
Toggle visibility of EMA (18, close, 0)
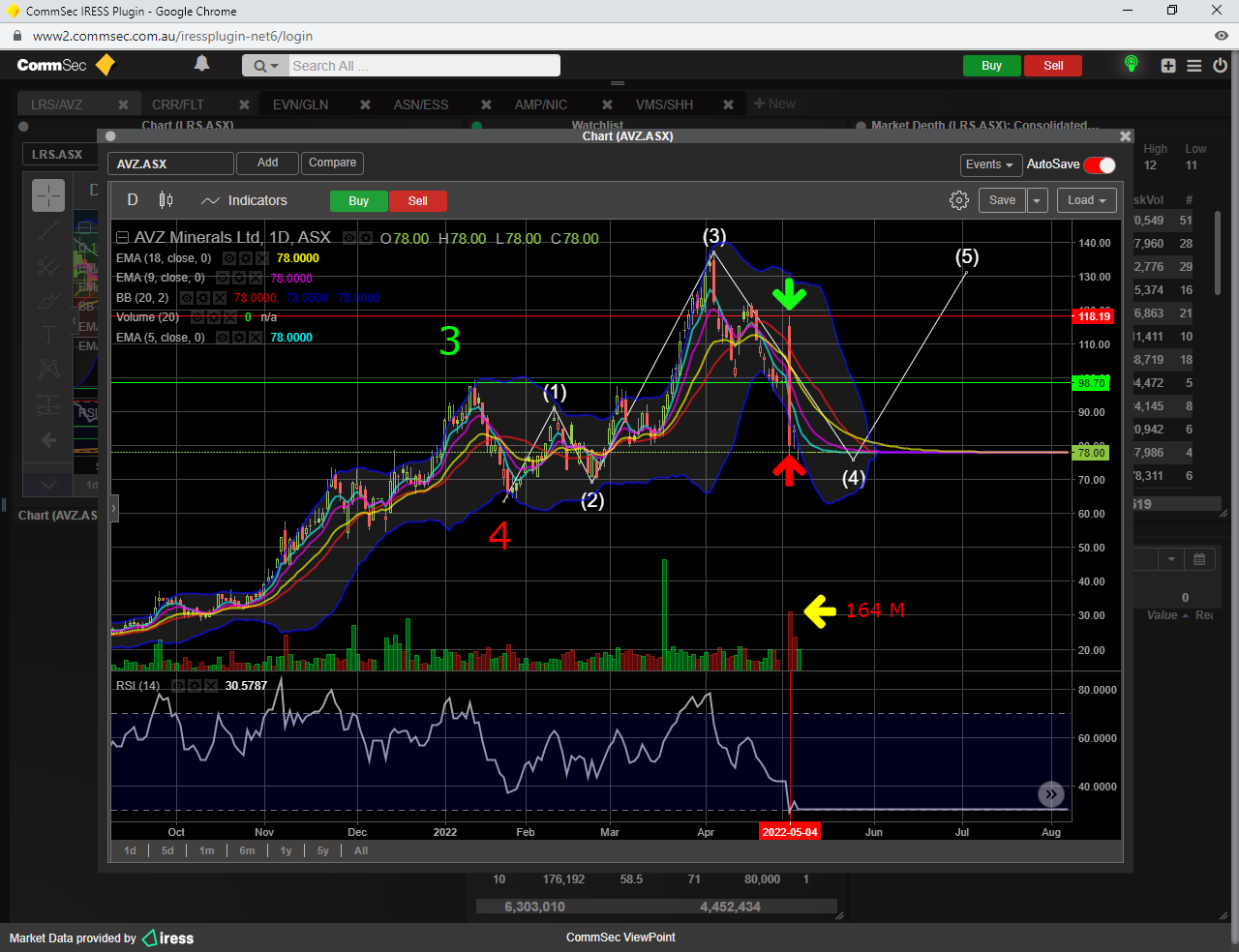click(229, 258)
